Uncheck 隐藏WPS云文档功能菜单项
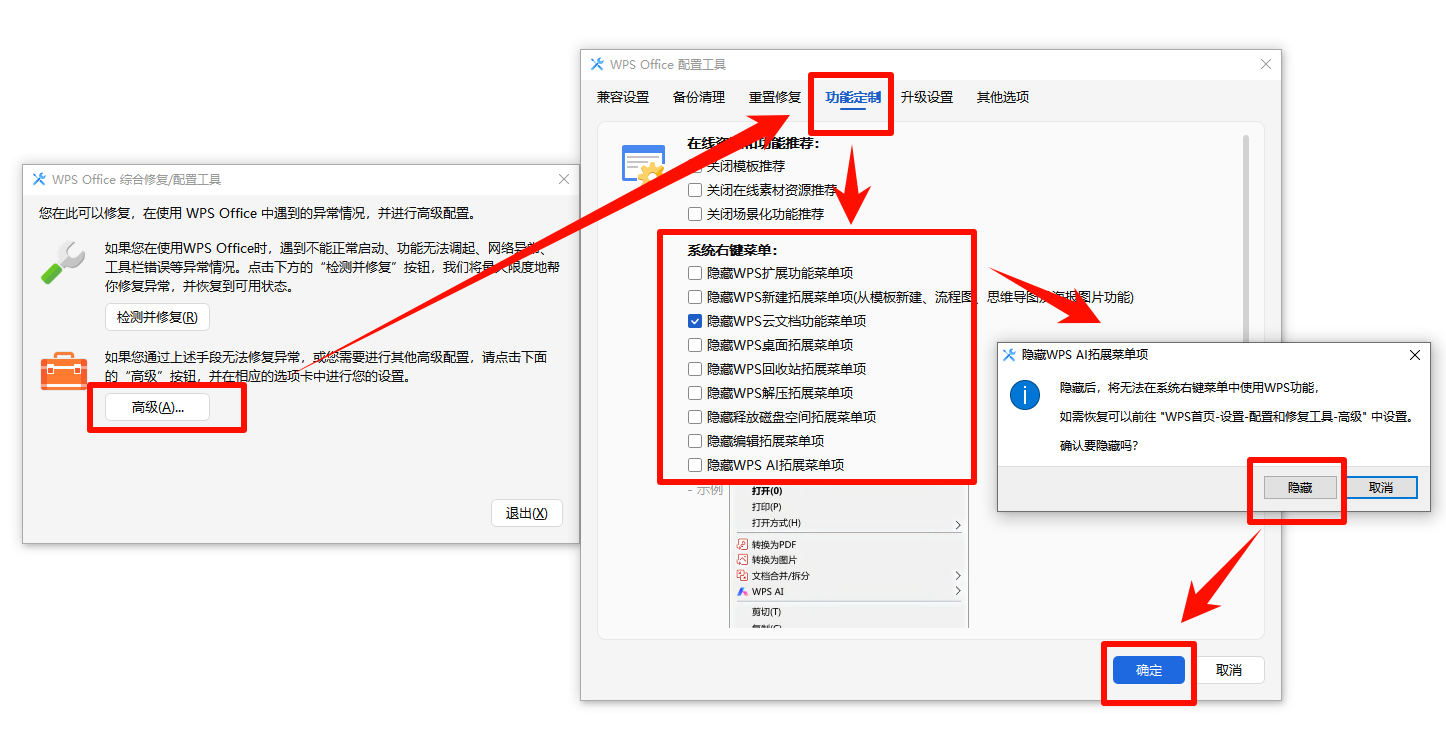 (x=695, y=321)
